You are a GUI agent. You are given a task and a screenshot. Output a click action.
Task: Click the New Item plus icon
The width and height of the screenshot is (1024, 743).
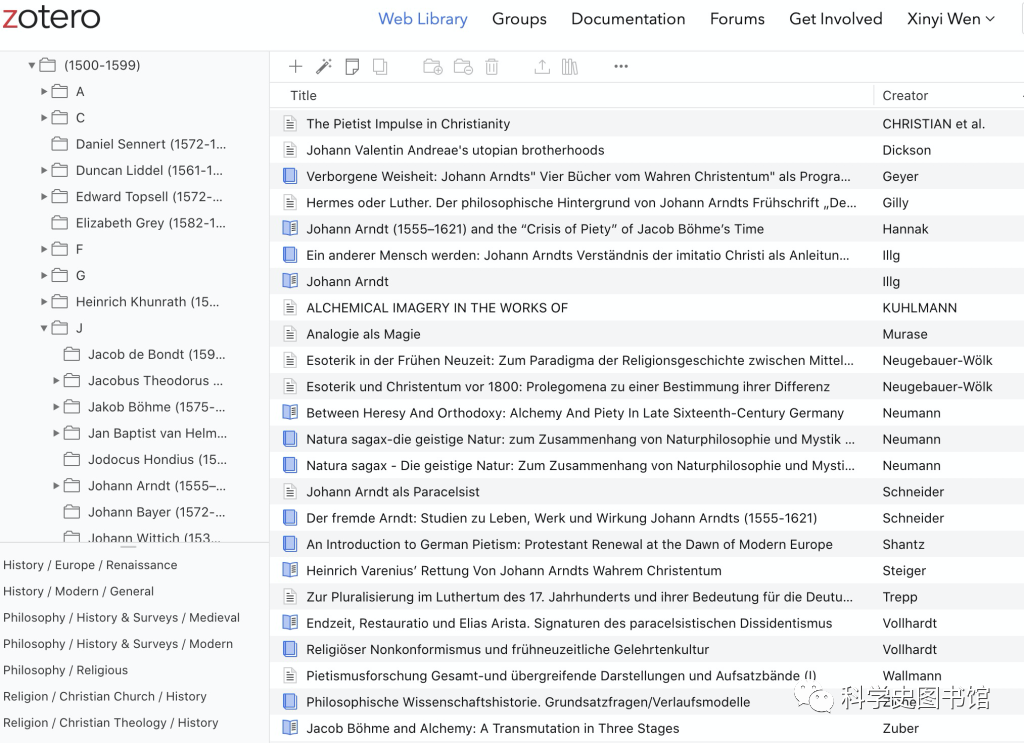coord(295,67)
